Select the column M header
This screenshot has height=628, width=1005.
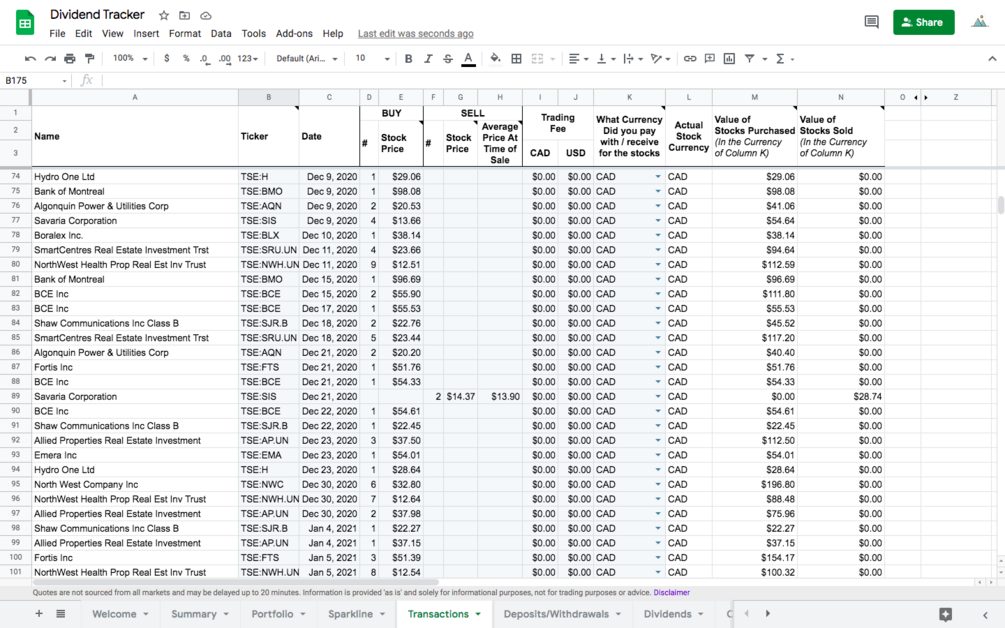754,97
